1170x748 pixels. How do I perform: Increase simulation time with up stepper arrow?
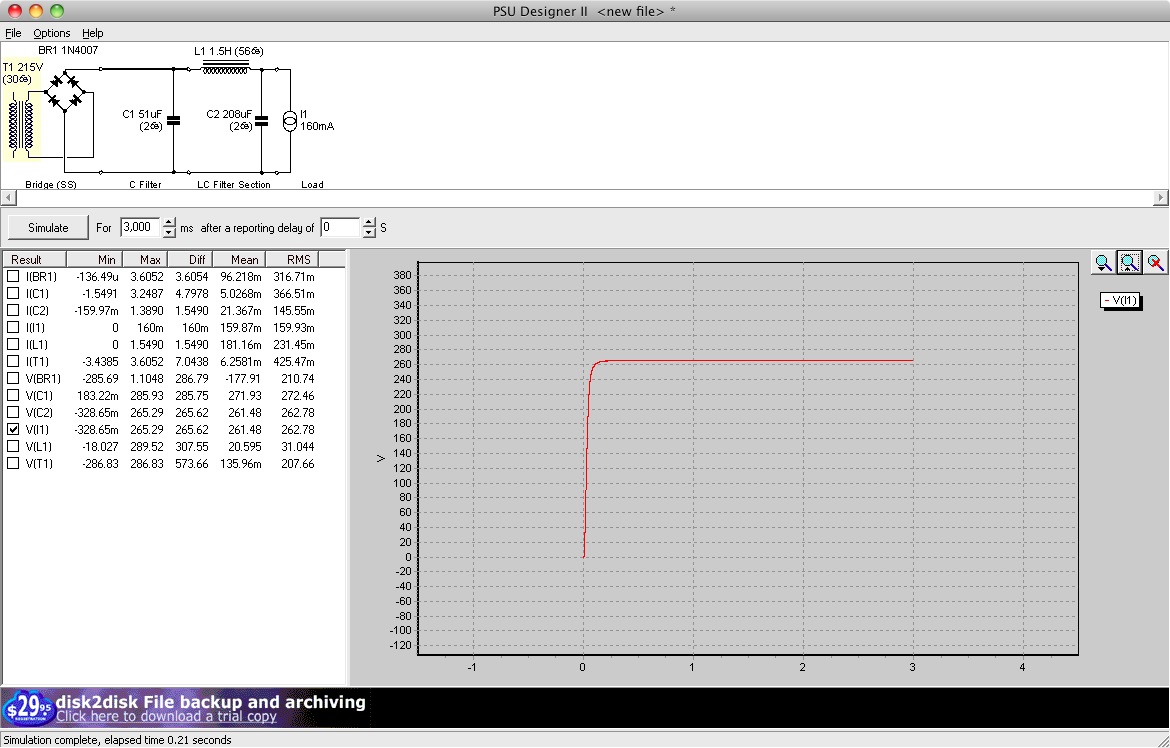(169, 222)
